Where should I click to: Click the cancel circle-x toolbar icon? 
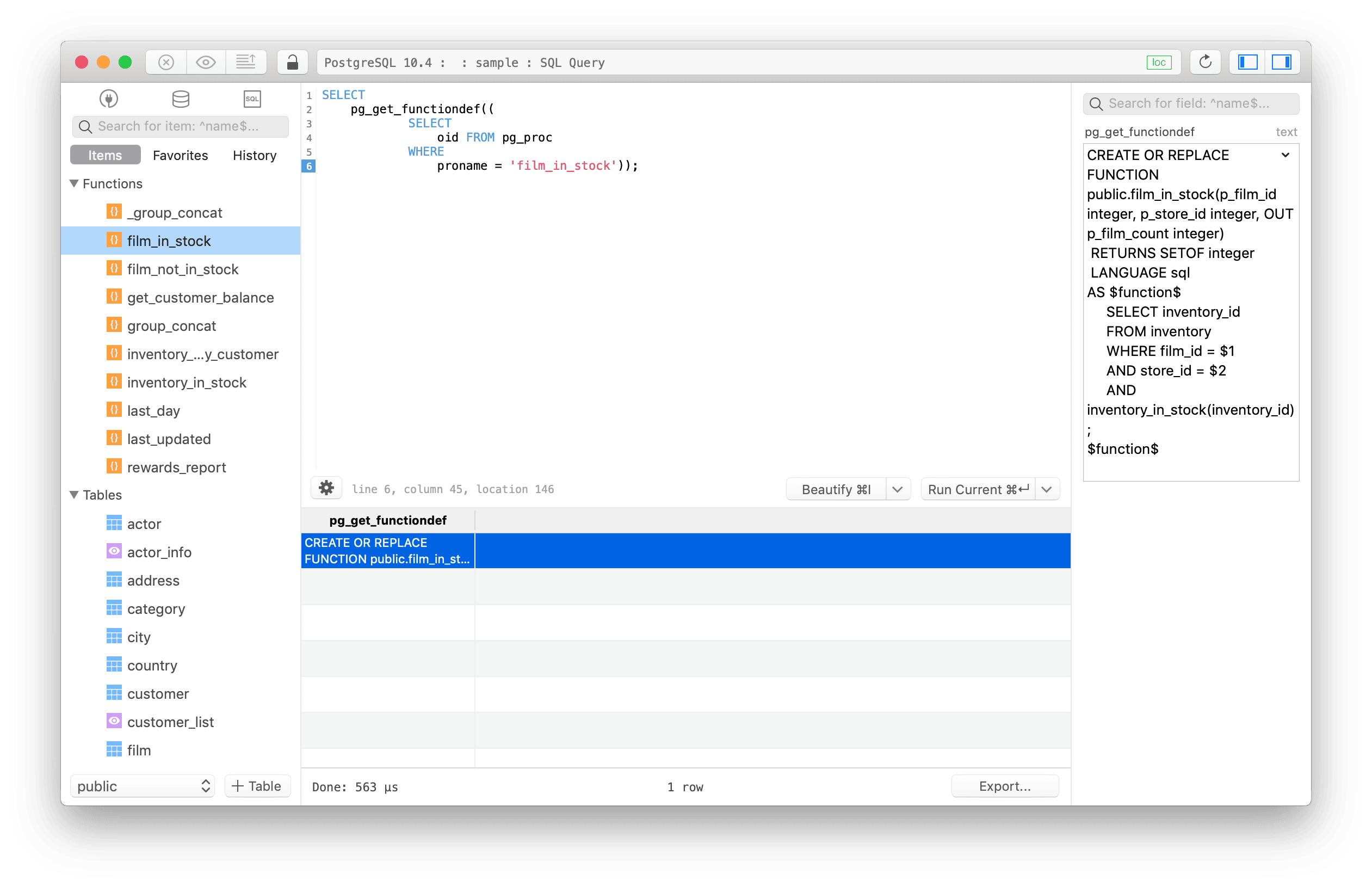[166, 62]
